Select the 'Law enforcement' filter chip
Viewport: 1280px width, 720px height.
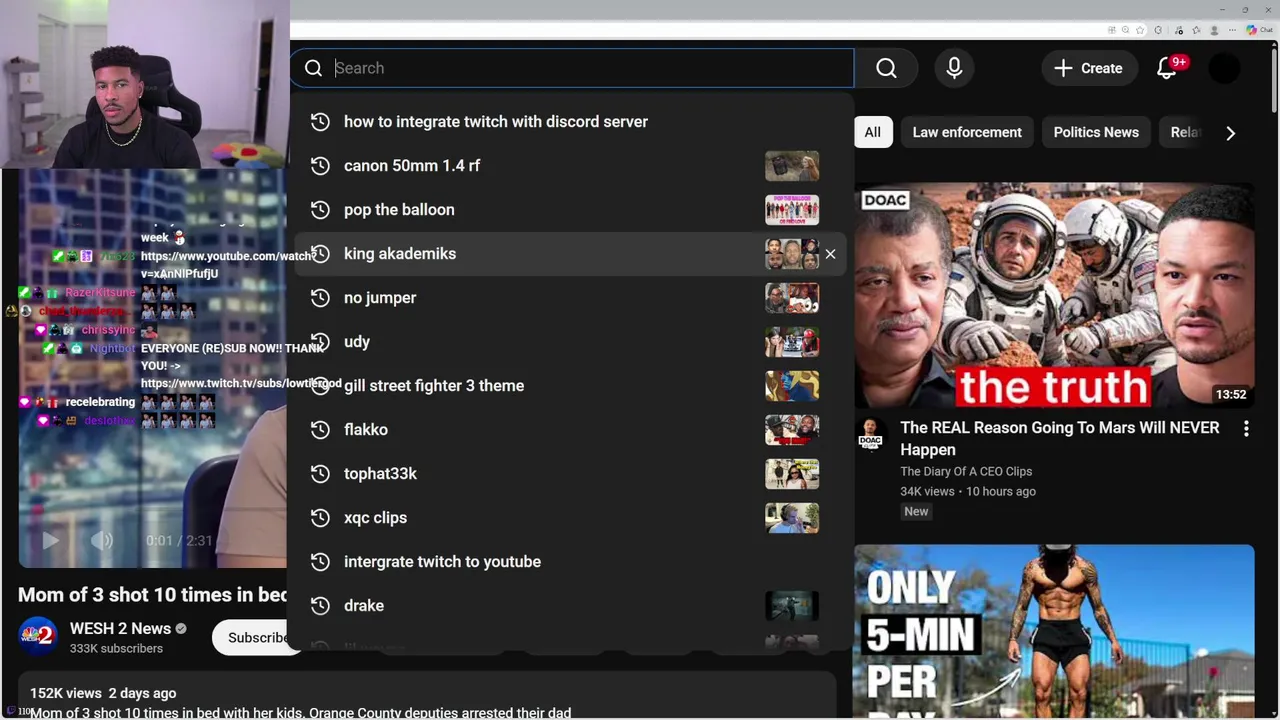967,132
